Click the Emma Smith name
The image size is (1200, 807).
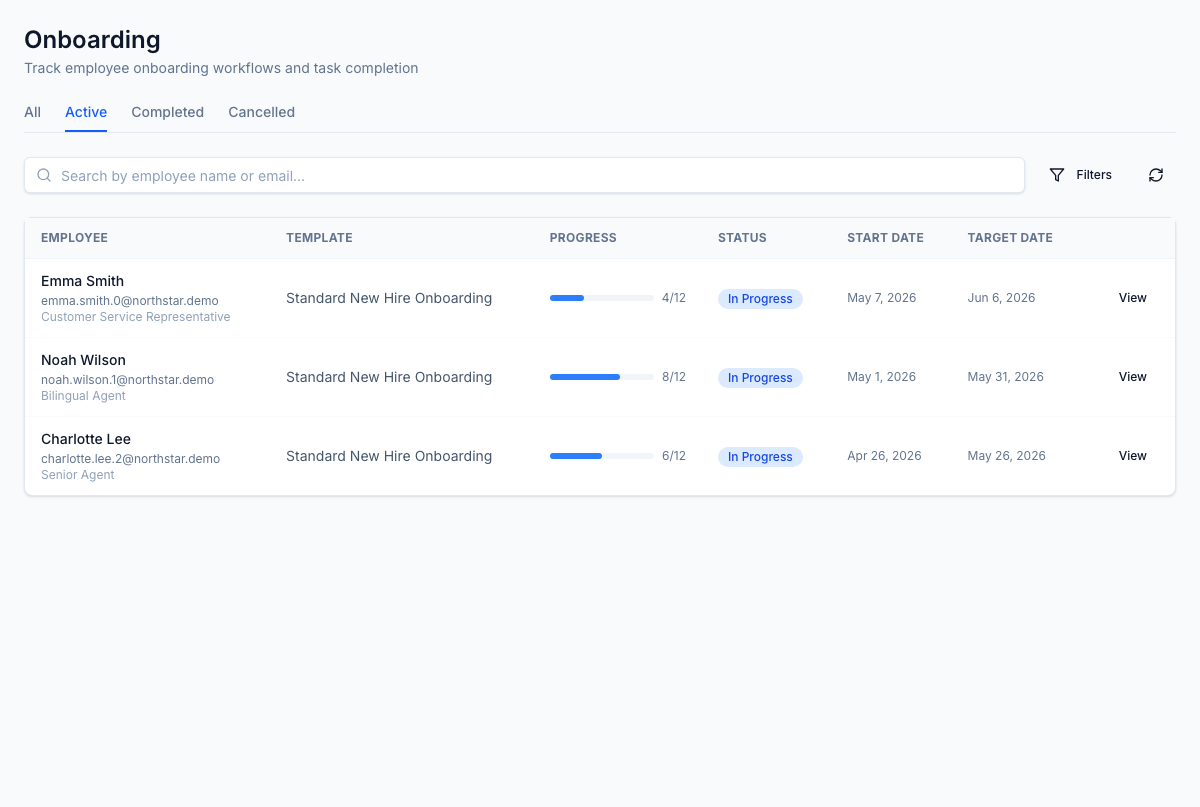tap(82, 281)
